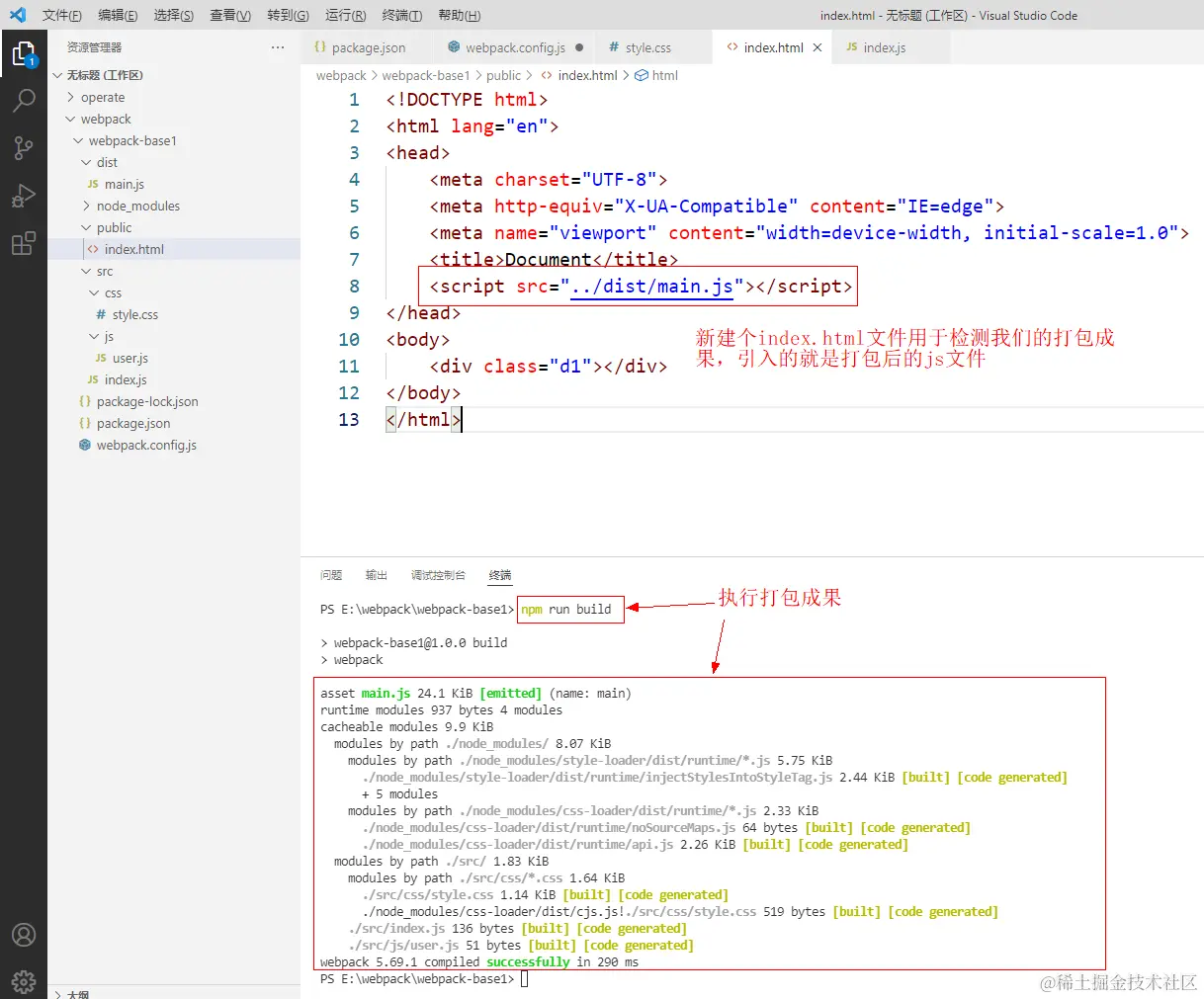Open the Manage gear icon
This screenshot has width=1204, height=999.
tap(24, 981)
